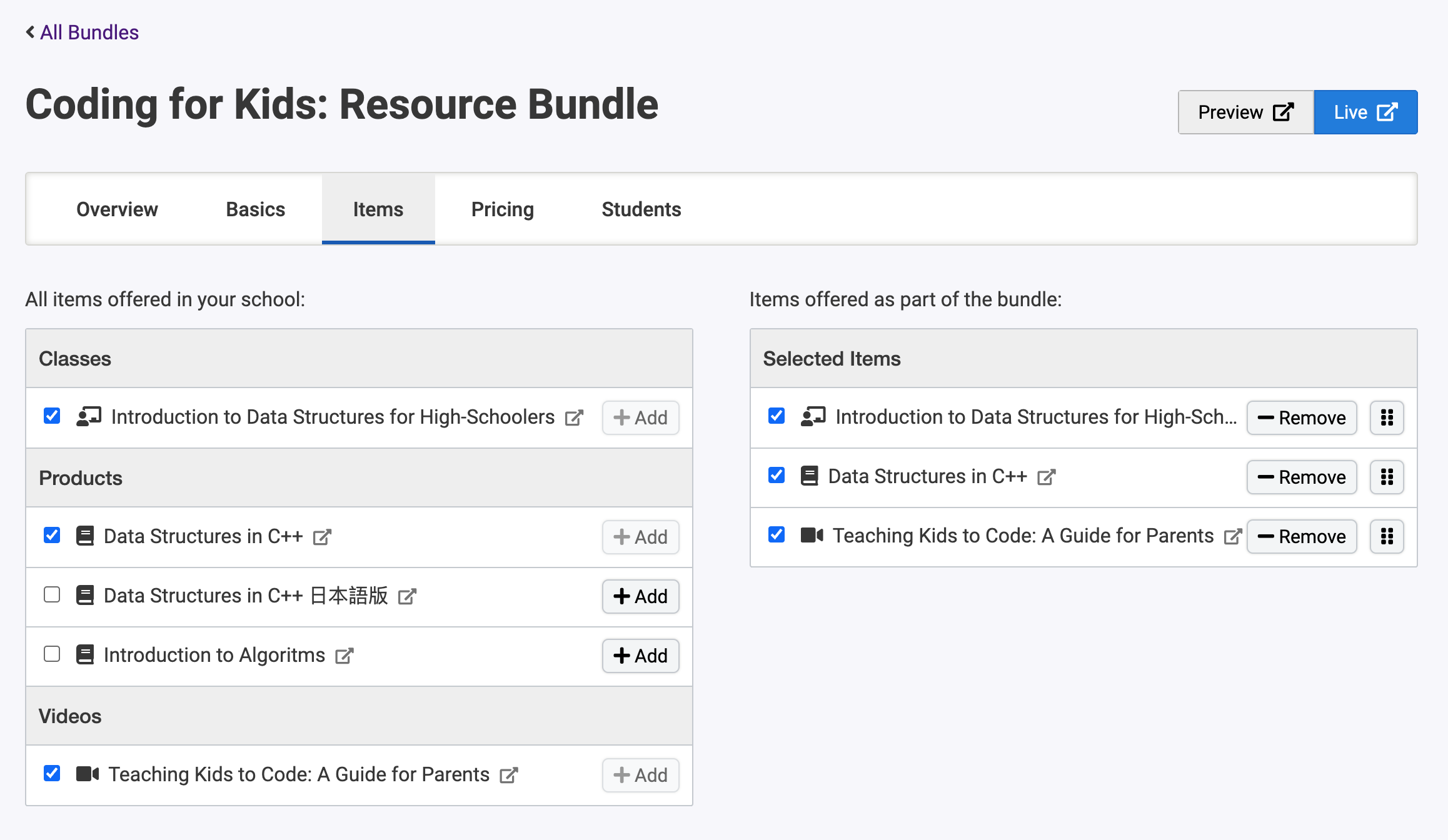1448x840 pixels.
Task: Switch to the Pricing tab
Action: point(502,209)
